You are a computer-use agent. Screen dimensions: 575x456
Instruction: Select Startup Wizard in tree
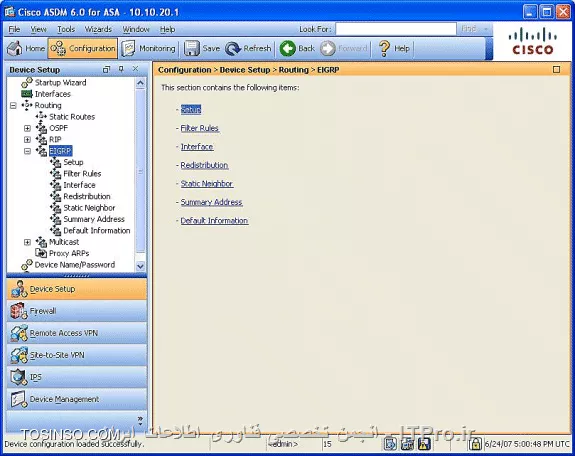pos(60,83)
